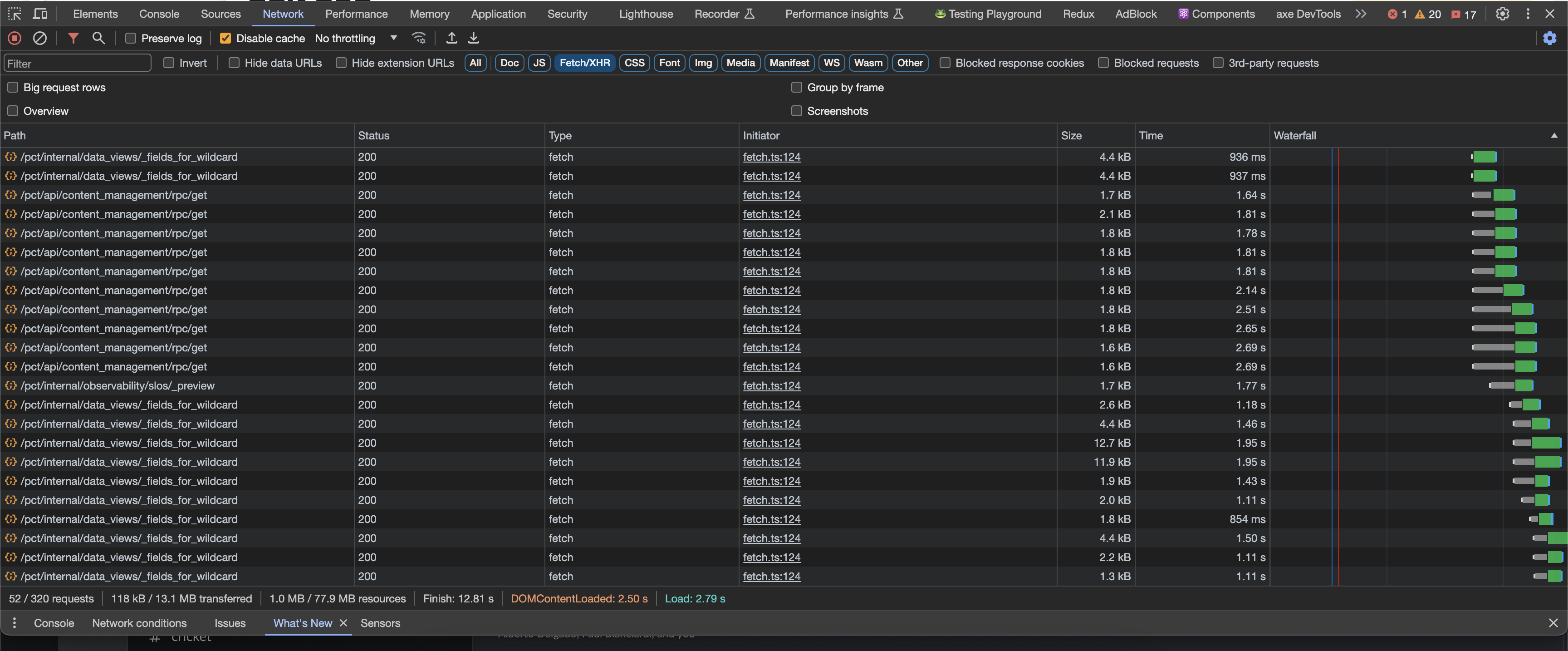Switch to Elements tab
This screenshot has width=1568, height=651.
point(96,14)
